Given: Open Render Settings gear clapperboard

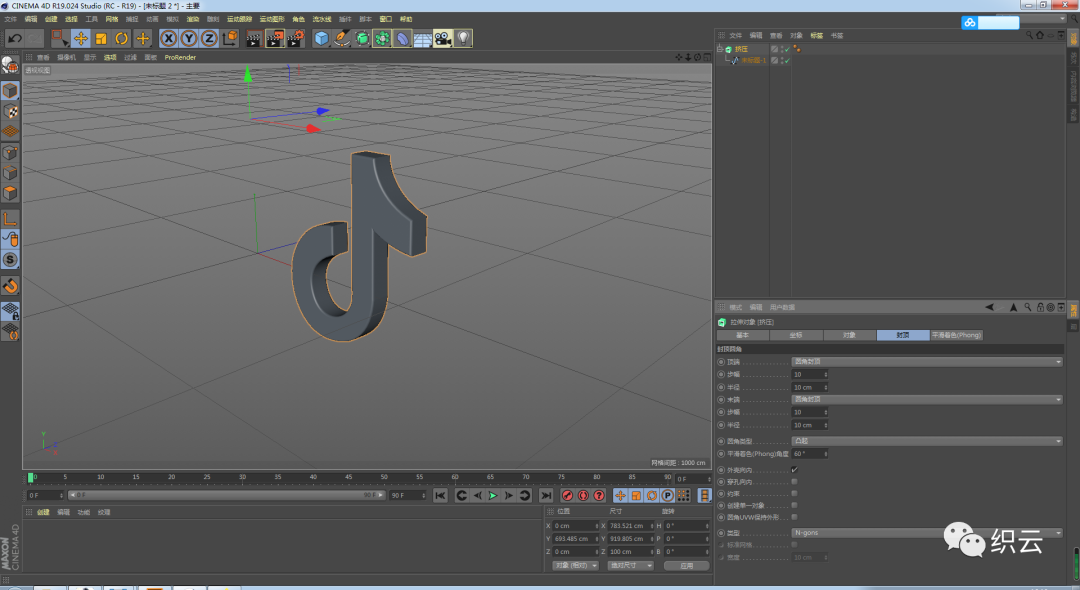Looking at the screenshot, I should tap(295, 39).
